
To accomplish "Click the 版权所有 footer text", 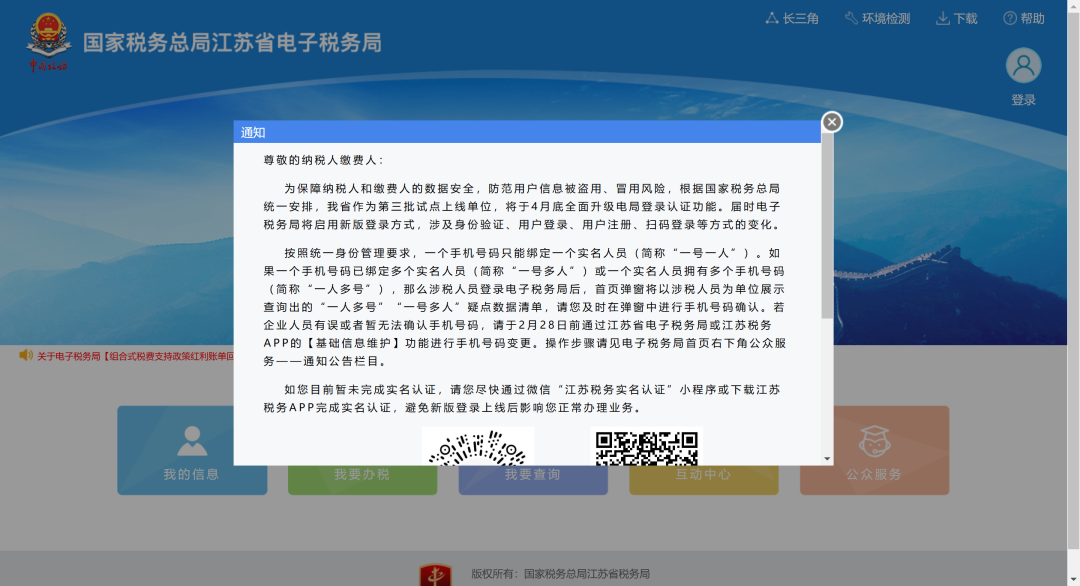I will pos(560,574).
